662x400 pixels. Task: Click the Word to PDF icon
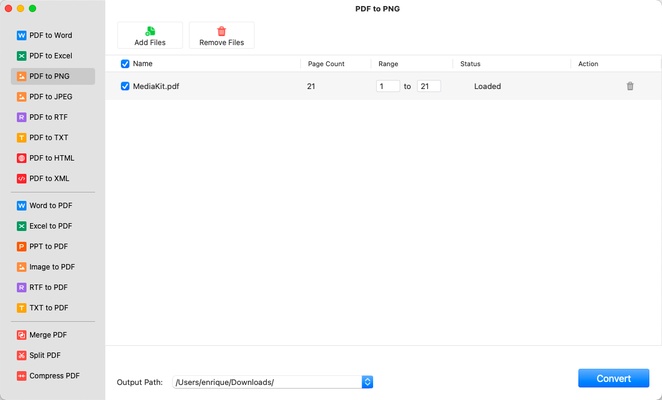(x=21, y=206)
